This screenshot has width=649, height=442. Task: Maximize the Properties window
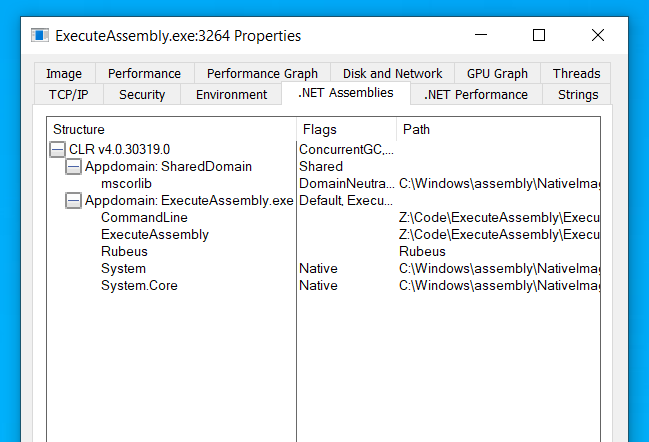[539, 35]
